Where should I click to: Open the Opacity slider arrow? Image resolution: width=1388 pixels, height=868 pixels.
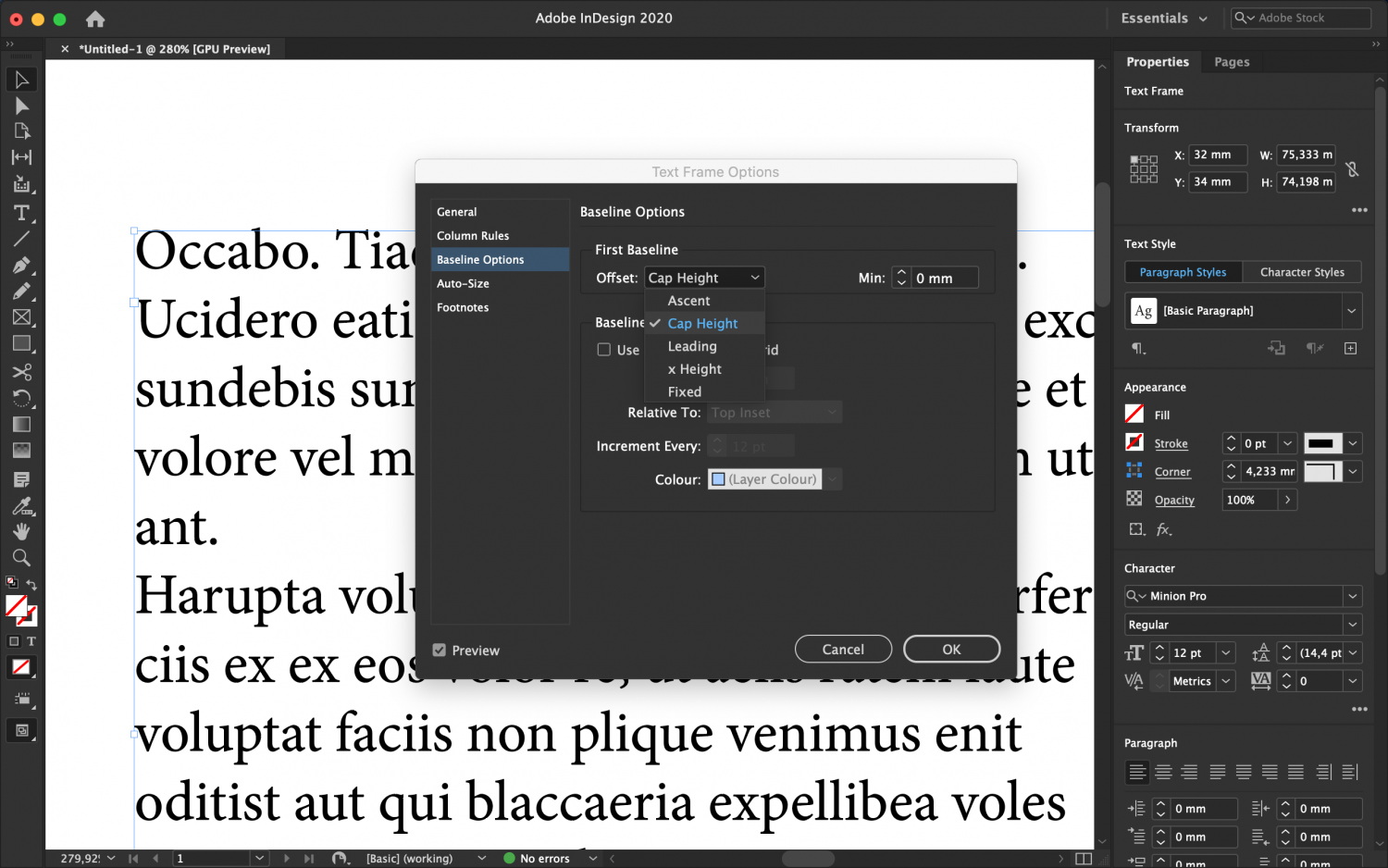tap(1287, 500)
